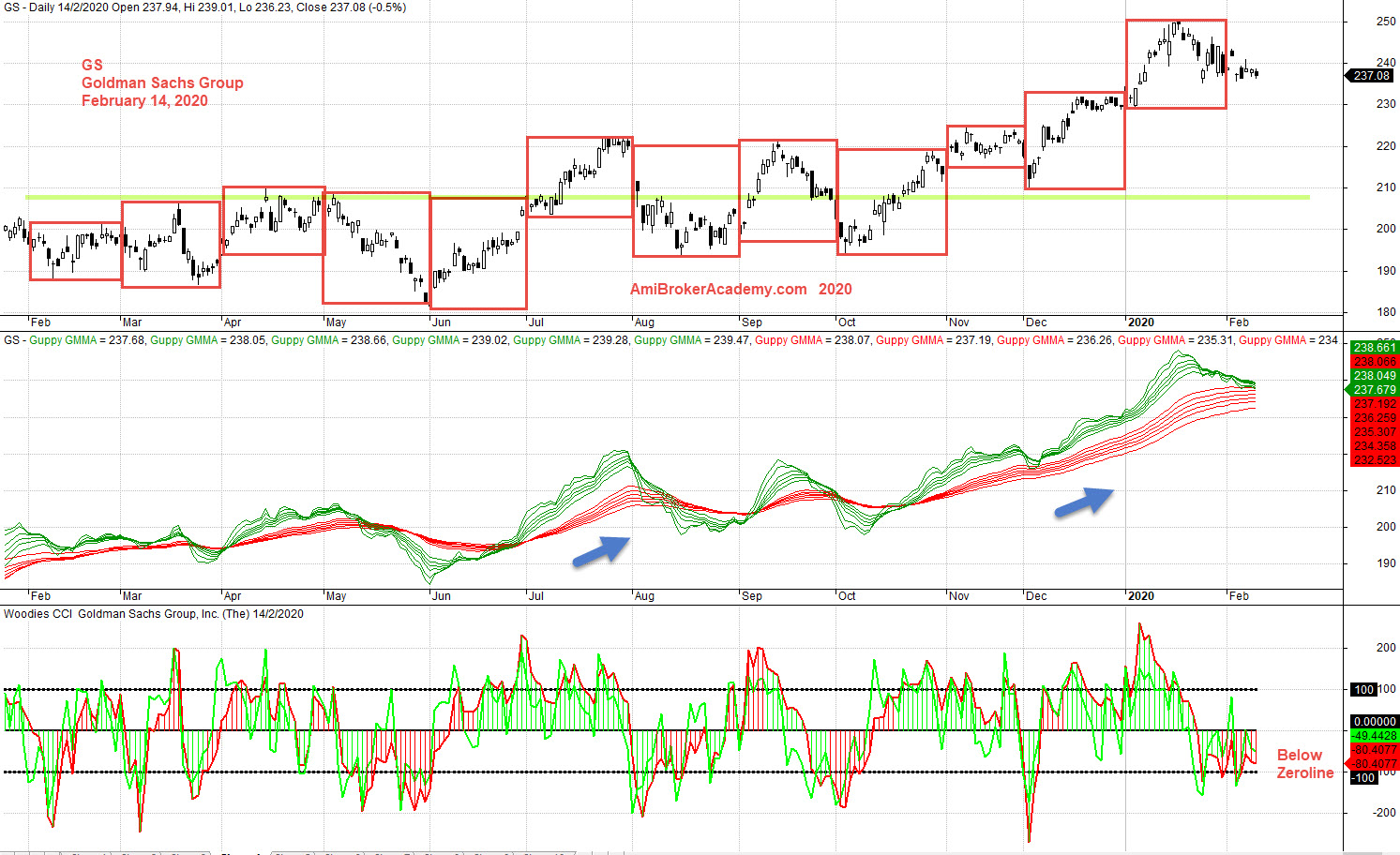The image size is (1400, 855).
Task: Click the 'Below Zeroline' annotation text
Action: [1304, 764]
